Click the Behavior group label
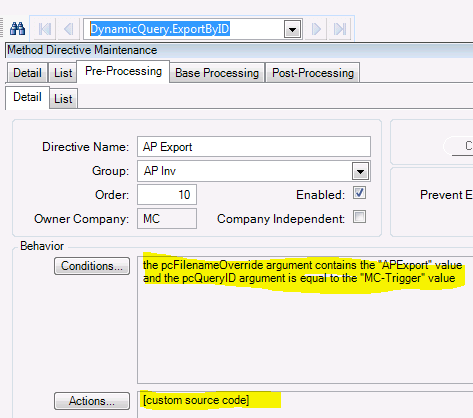Screen dimensions: 473x418 pos(42,246)
